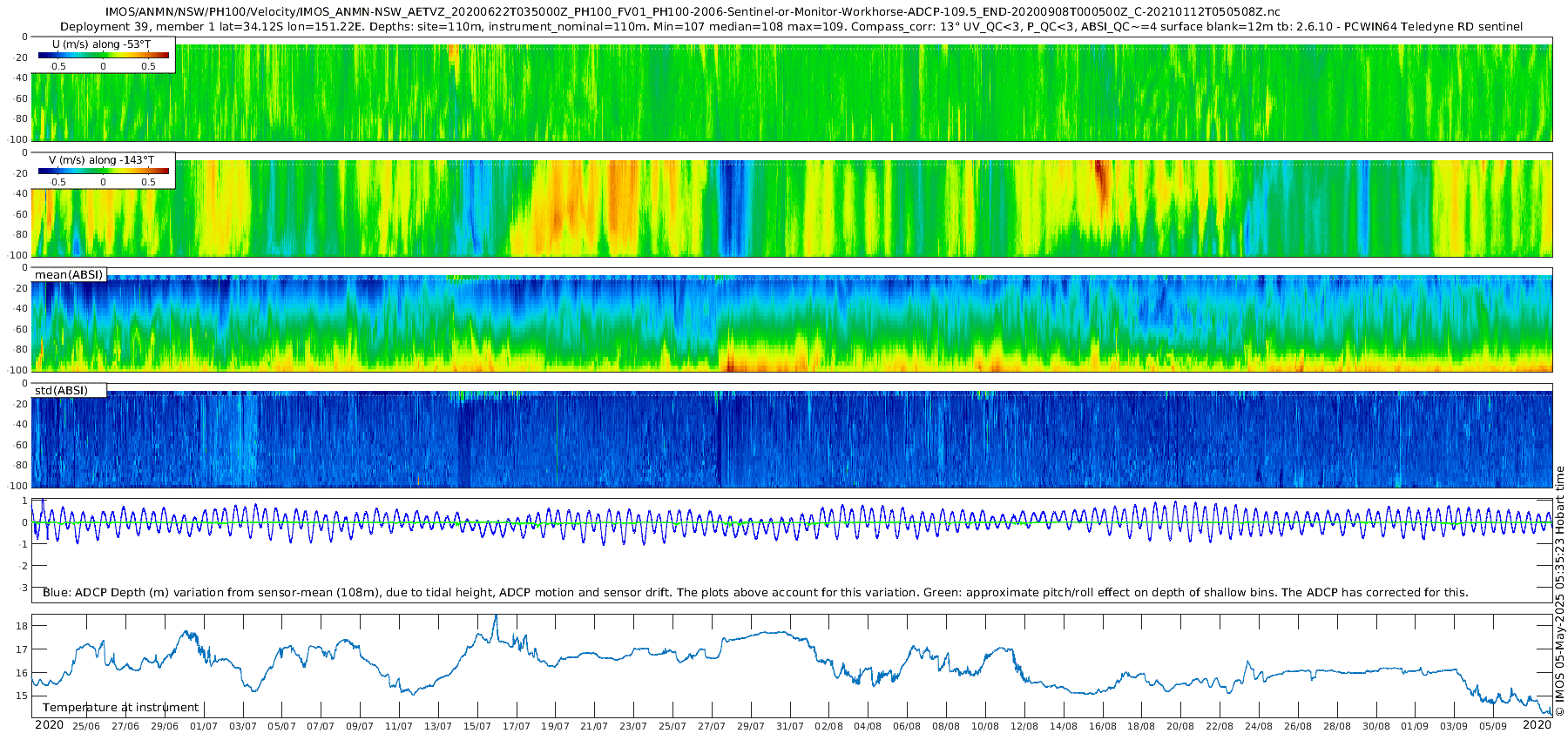Screen dimensions: 1568x740
Task: Click the -3 tick on depth variation axis
Action: click(24, 588)
